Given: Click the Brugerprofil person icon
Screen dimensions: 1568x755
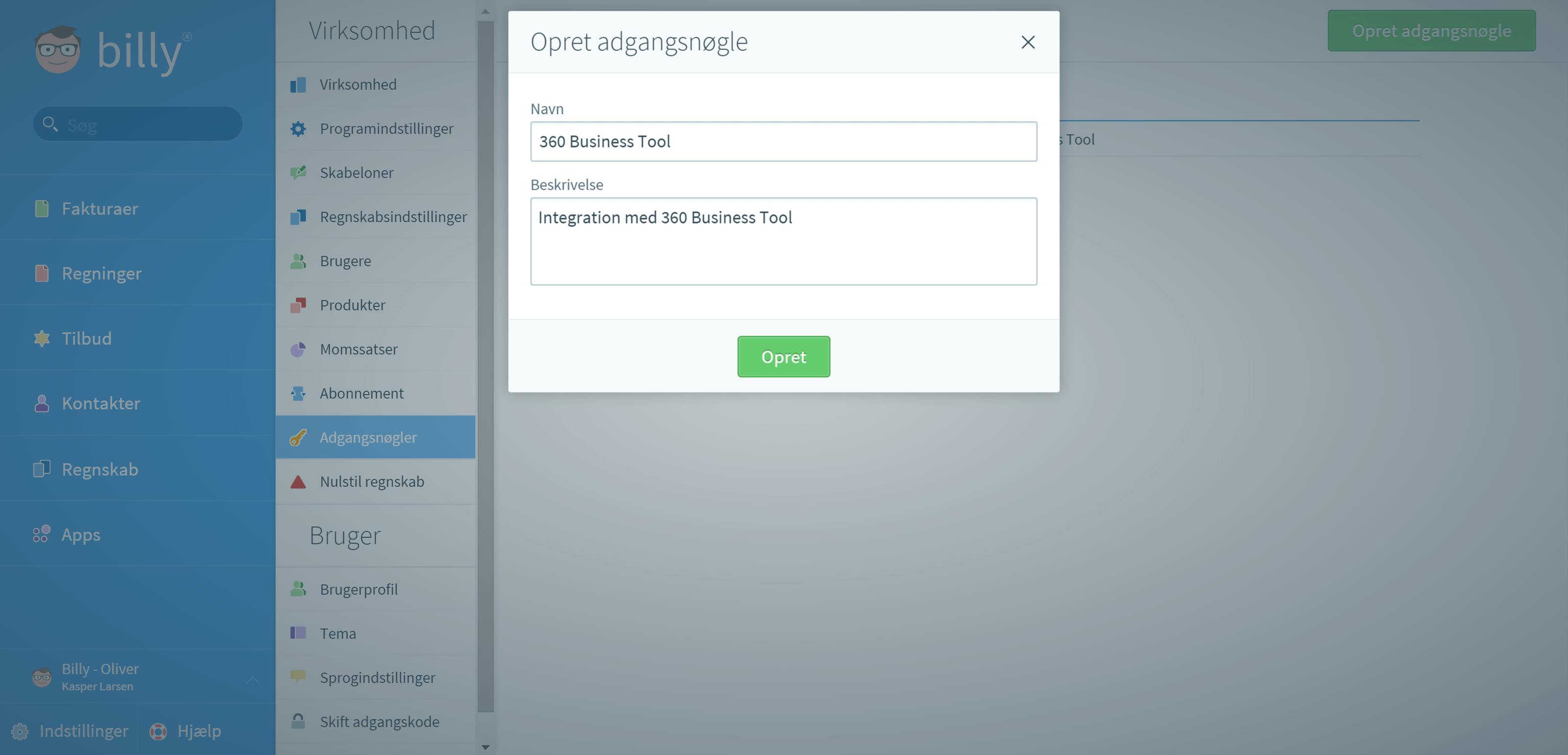Looking at the screenshot, I should (x=298, y=589).
